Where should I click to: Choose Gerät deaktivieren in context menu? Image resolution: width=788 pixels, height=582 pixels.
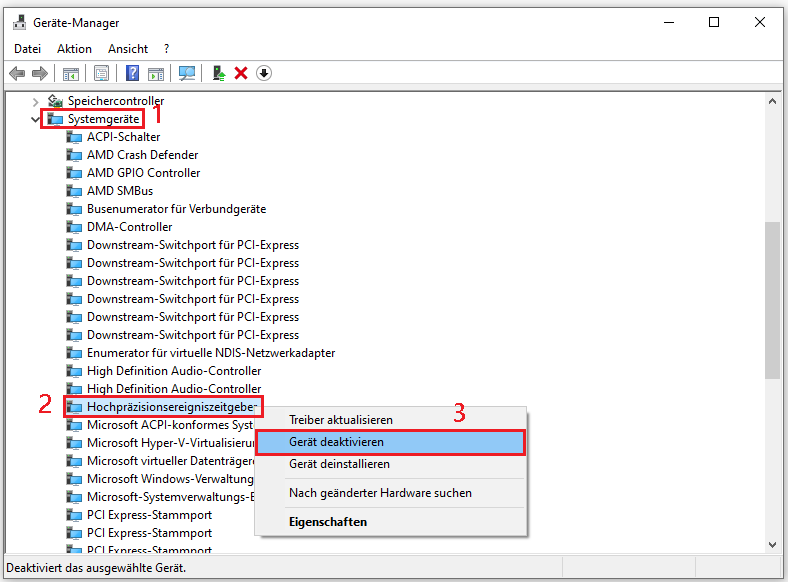pos(390,442)
